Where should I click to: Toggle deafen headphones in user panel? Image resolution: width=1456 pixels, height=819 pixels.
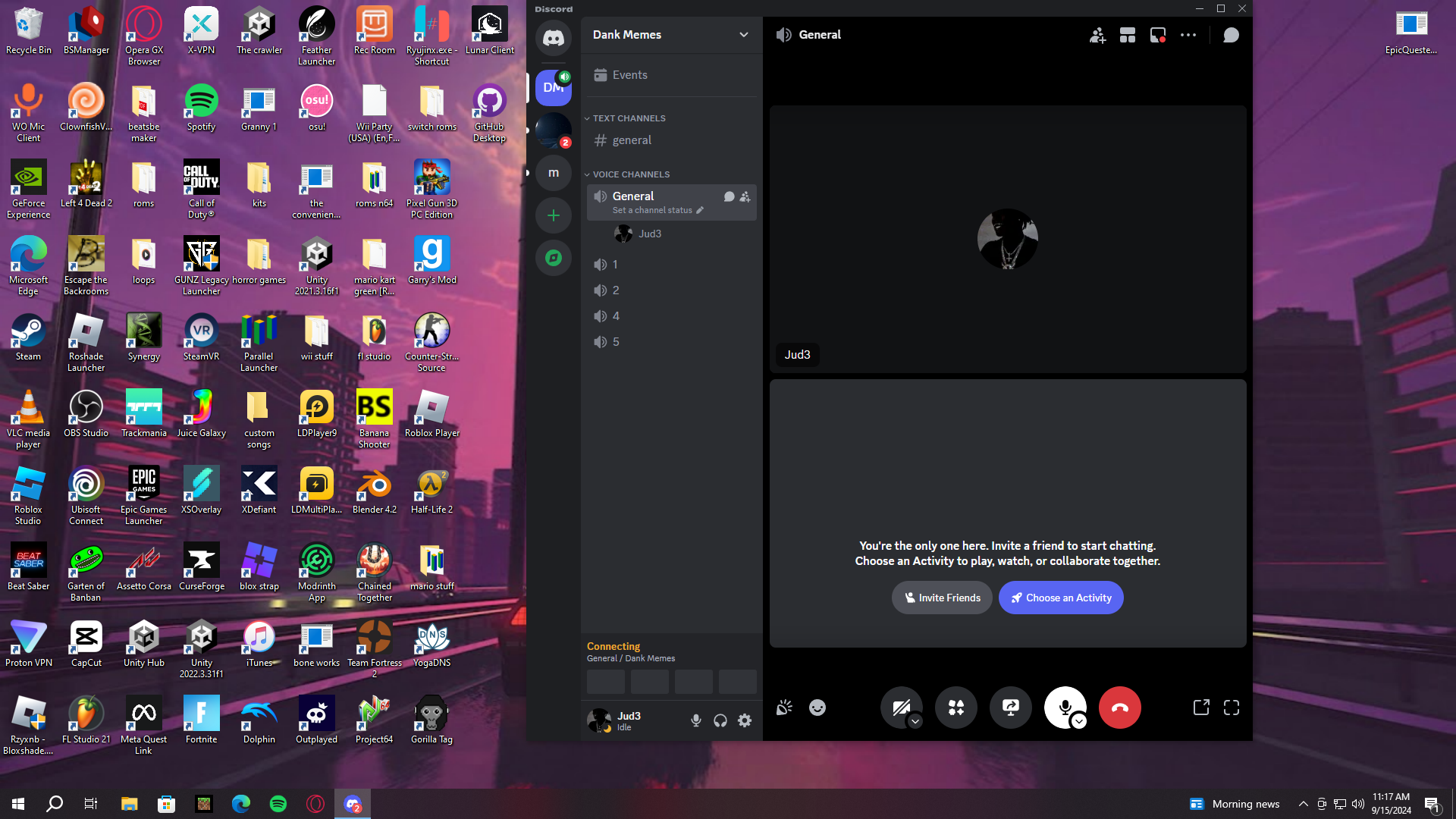(720, 720)
